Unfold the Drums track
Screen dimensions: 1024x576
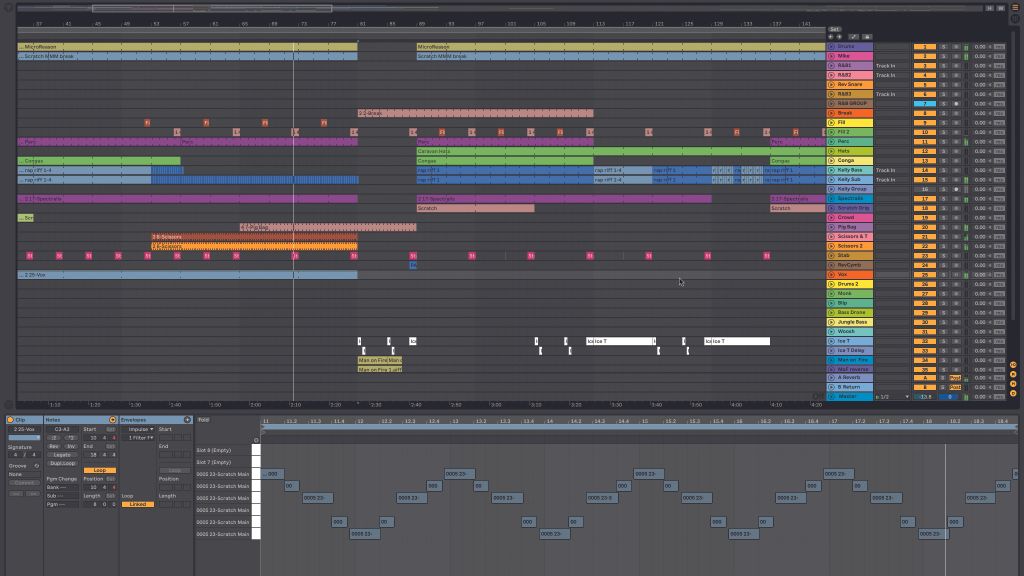(x=831, y=47)
